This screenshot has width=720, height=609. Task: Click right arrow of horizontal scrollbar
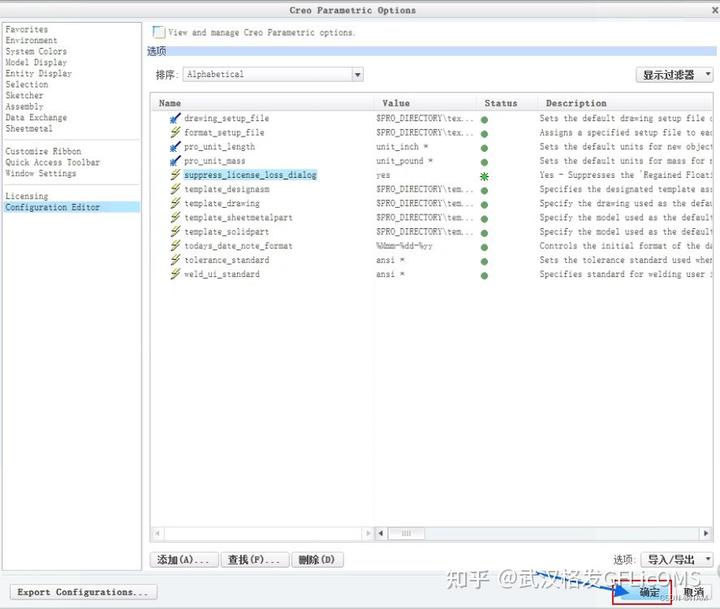[706, 533]
